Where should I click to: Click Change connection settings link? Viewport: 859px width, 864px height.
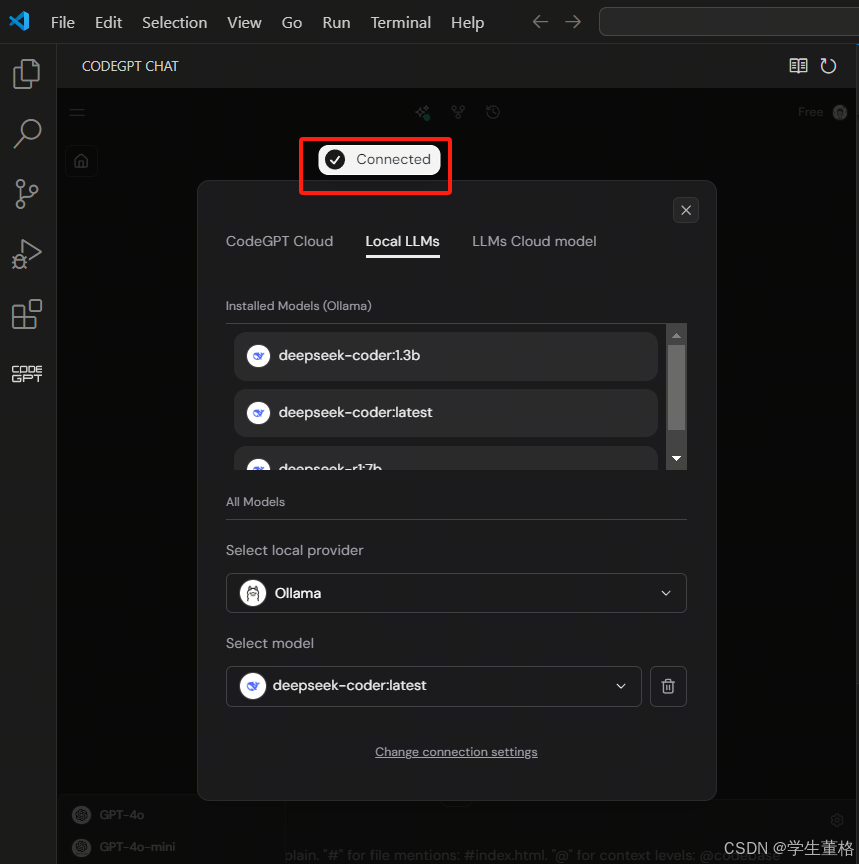click(x=456, y=752)
